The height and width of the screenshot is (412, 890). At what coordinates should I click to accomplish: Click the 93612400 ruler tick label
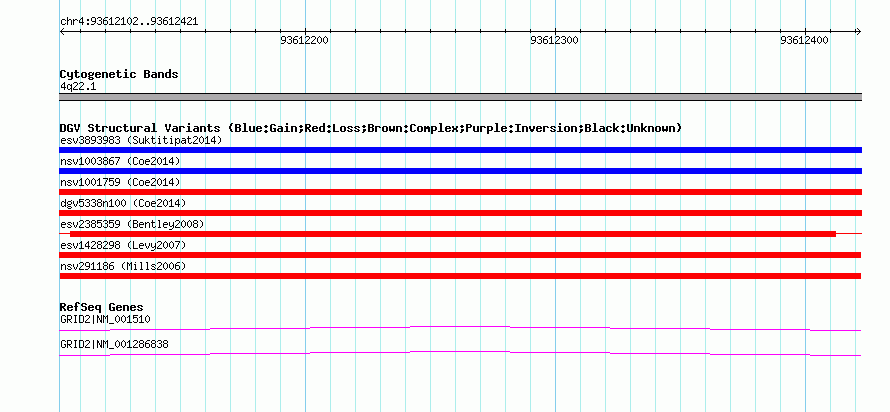[804, 40]
